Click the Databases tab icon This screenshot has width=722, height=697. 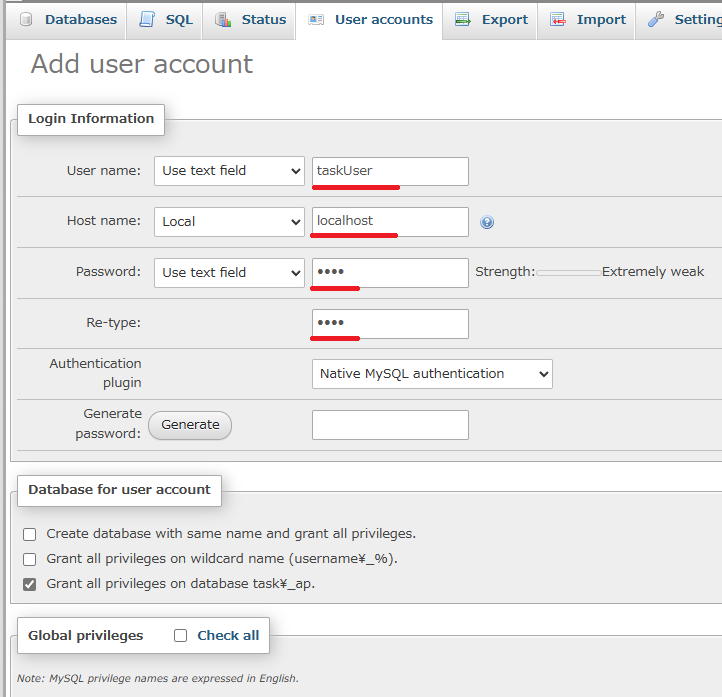coord(26,19)
